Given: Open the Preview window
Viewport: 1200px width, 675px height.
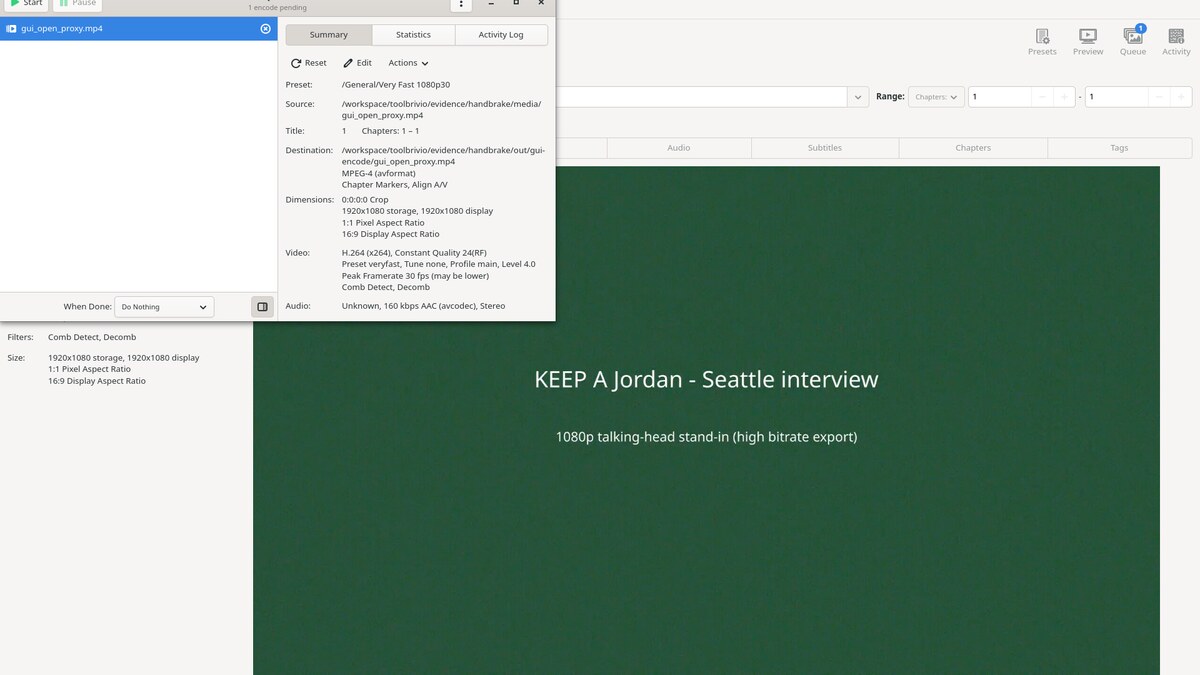Looking at the screenshot, I should (x=1088, y=42).
